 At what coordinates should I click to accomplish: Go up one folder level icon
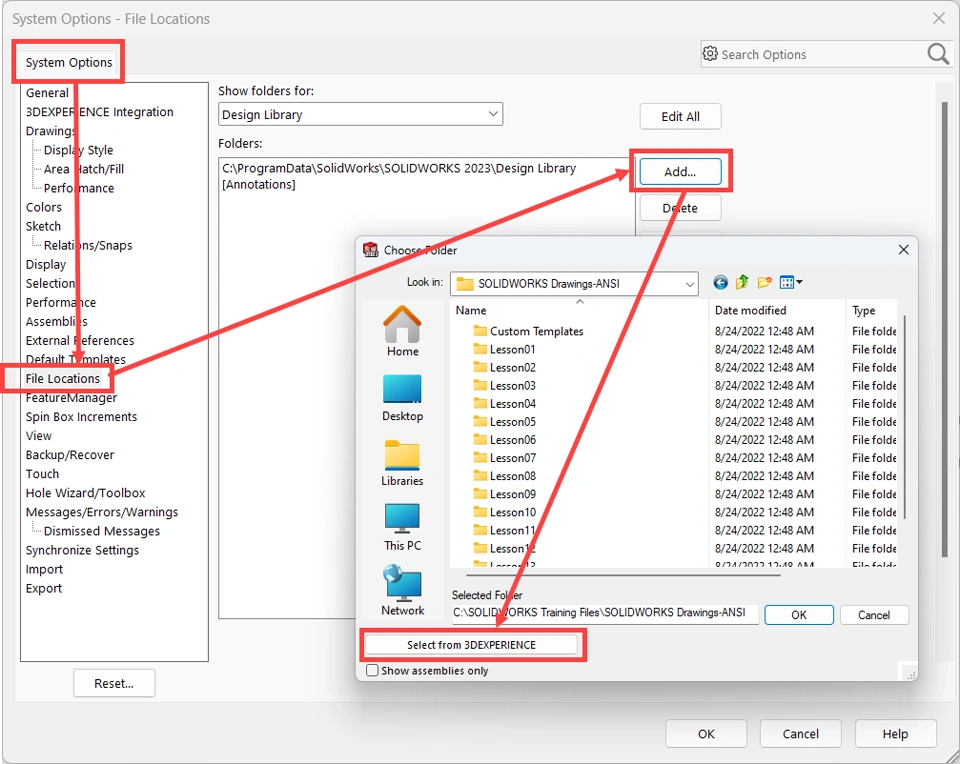coord(742,282)
